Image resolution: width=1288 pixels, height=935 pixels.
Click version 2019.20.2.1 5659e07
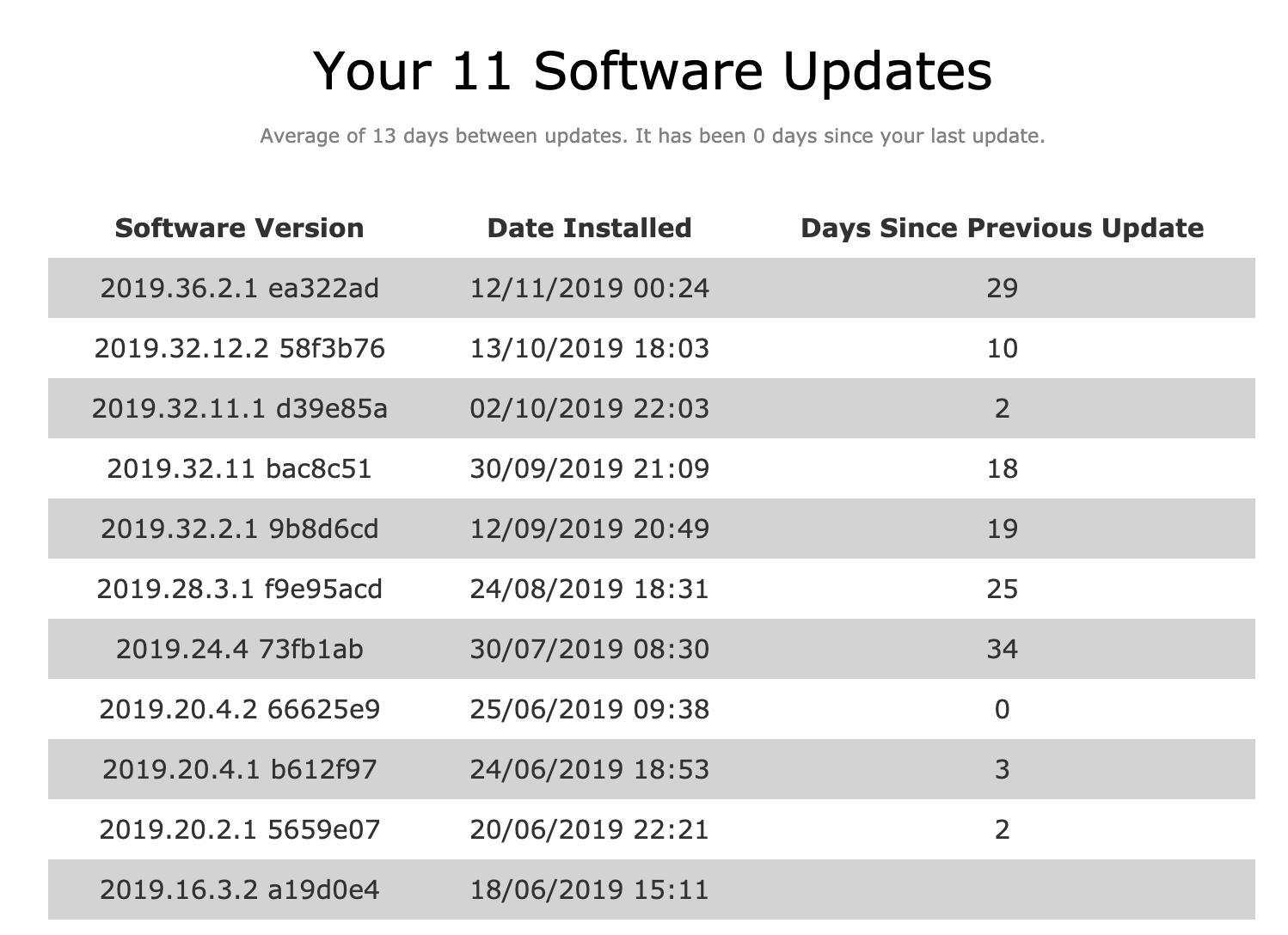tap(239, 829)
